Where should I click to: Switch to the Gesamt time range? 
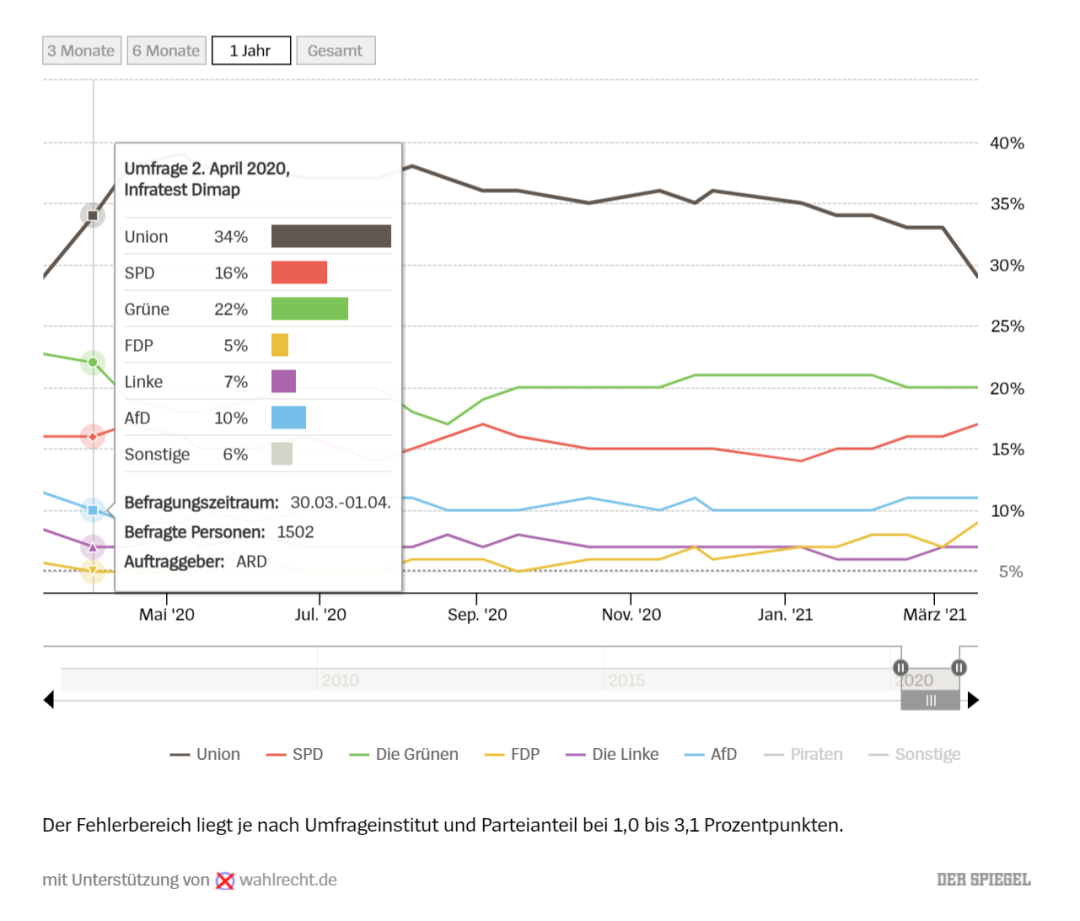click(x=336, y=50)
